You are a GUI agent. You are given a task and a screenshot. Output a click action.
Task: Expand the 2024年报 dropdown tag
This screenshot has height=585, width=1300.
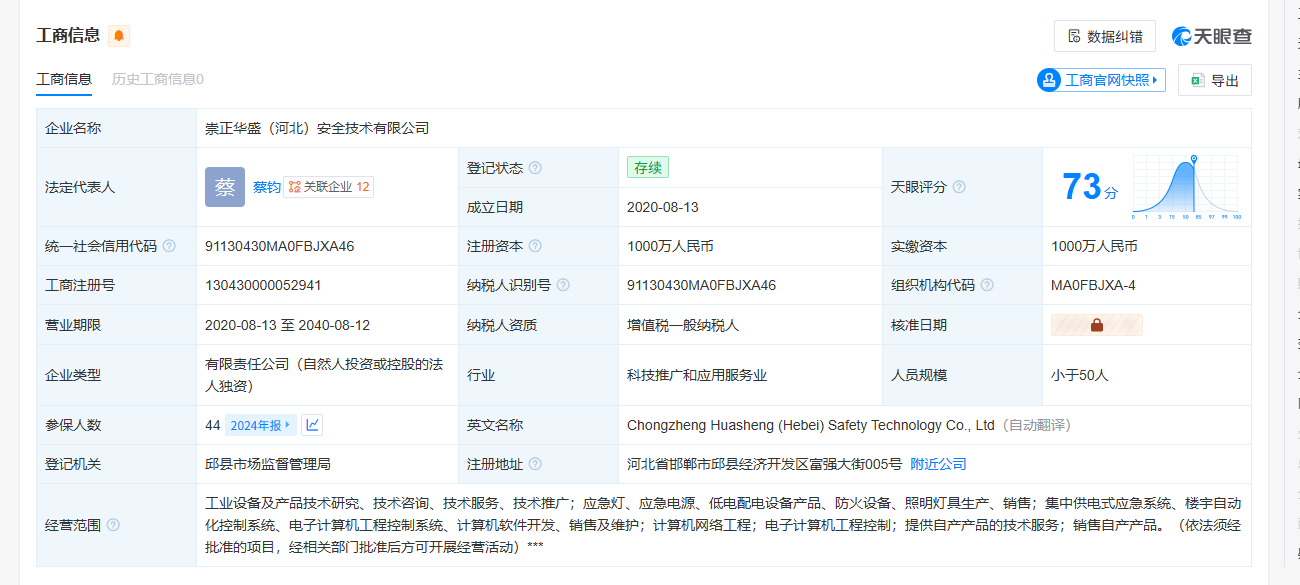coord(261,425)
